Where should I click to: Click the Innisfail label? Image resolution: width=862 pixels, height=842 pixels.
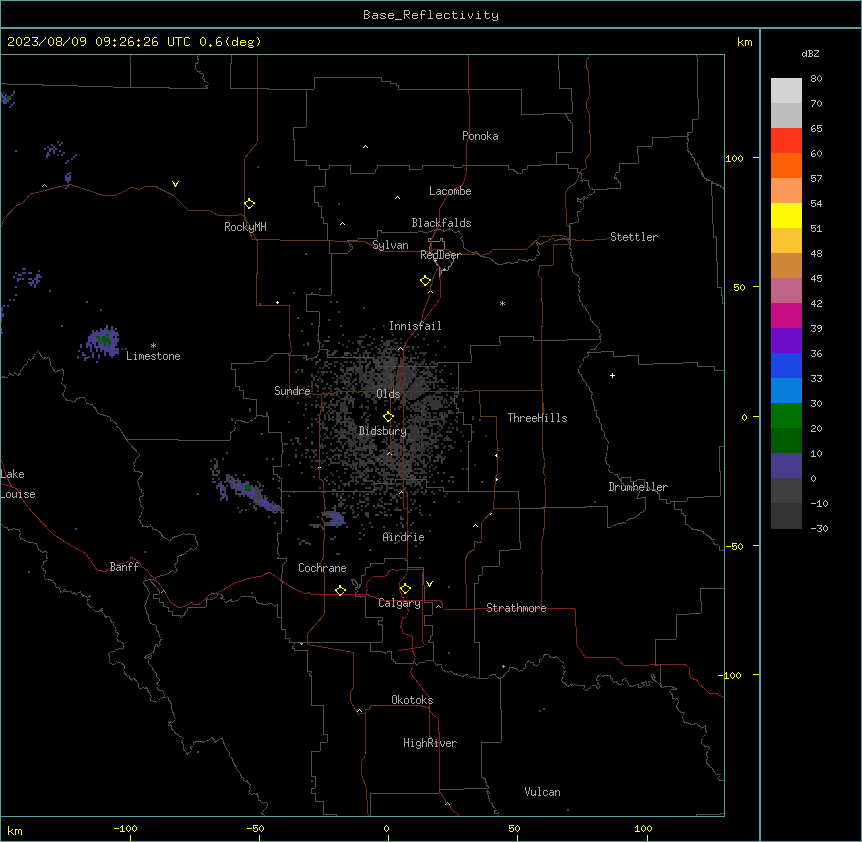[x=415, y=326]
